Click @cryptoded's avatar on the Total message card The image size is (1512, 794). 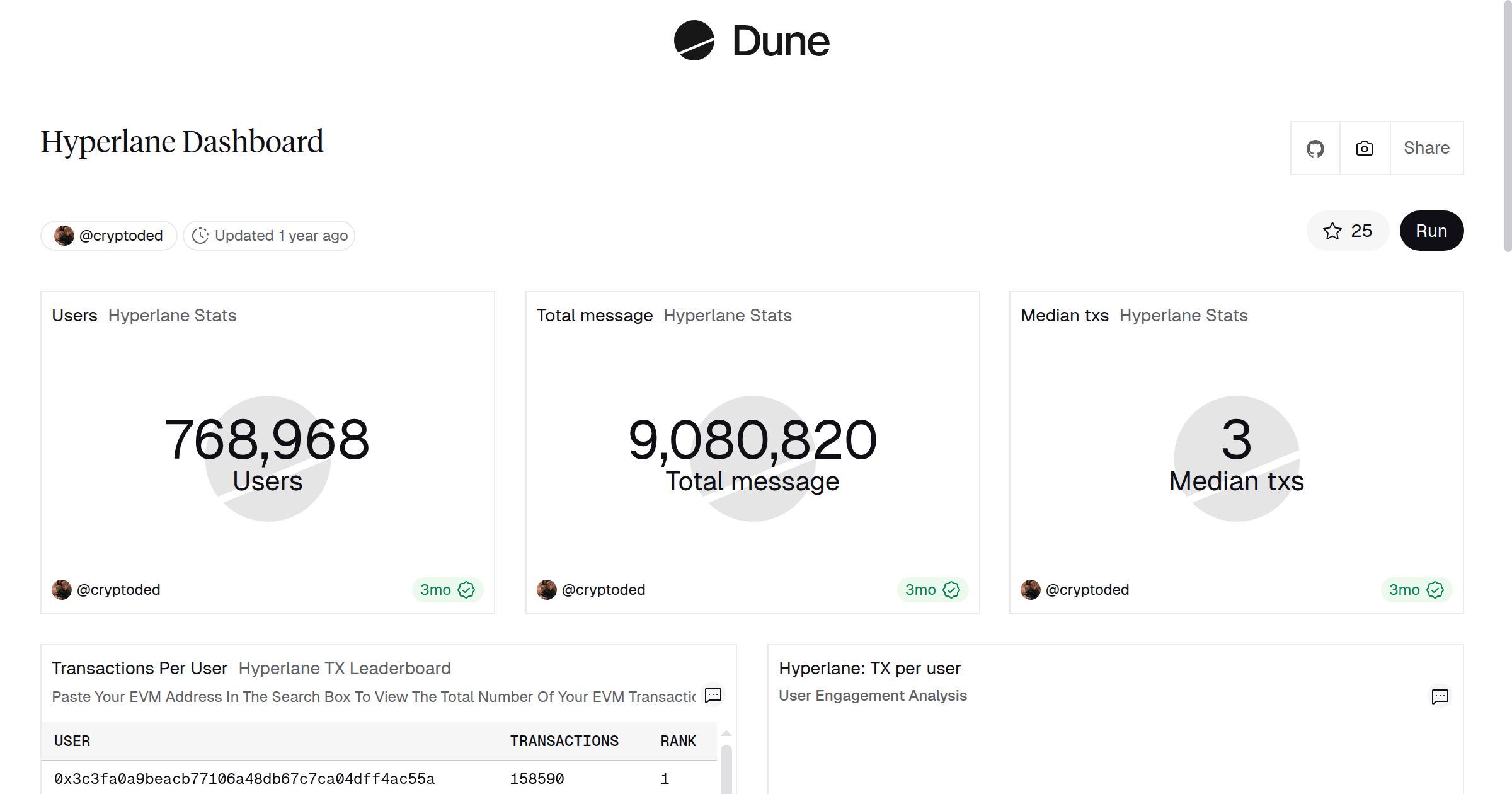point(546,589)
